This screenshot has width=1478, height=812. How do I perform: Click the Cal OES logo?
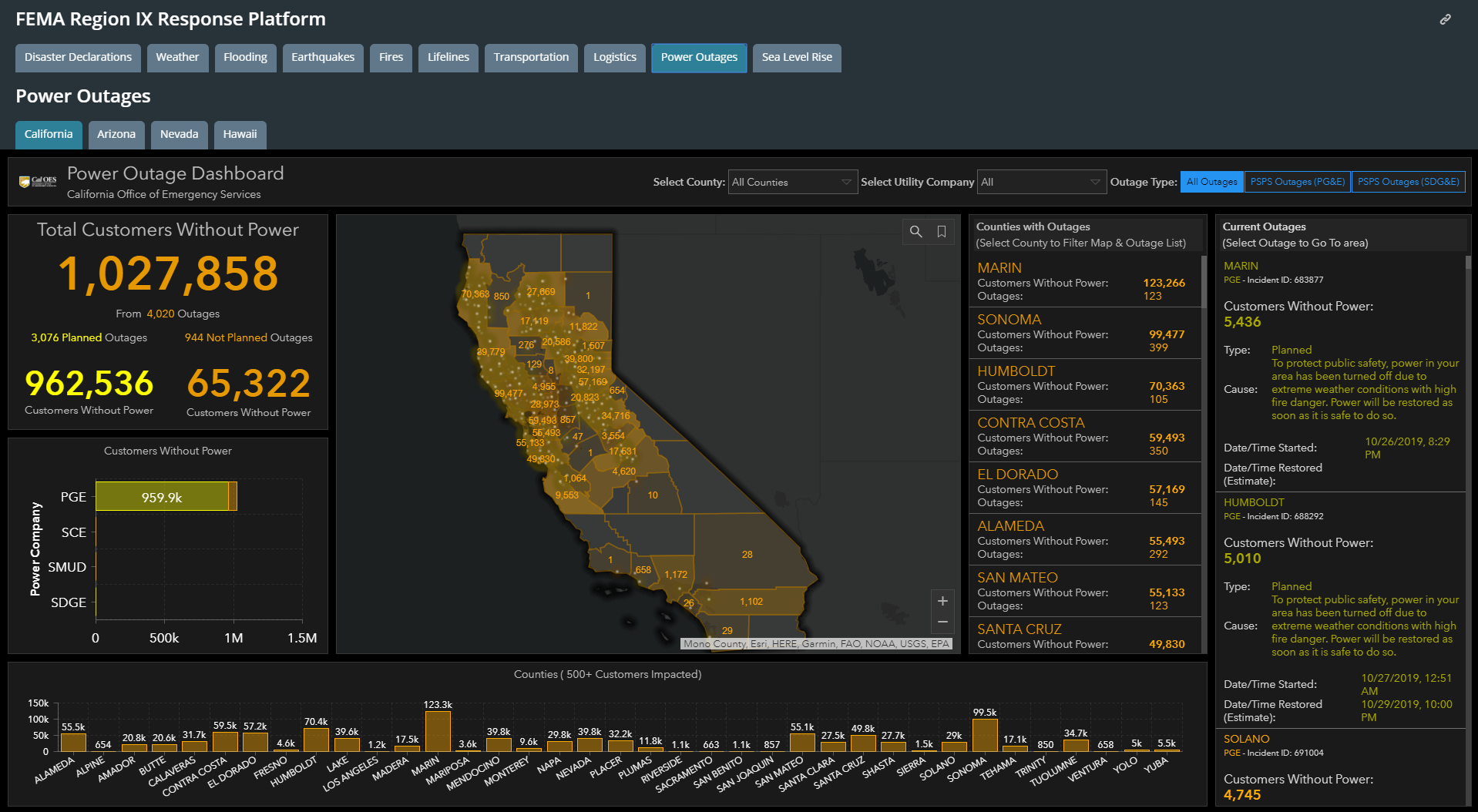[38, 182]
